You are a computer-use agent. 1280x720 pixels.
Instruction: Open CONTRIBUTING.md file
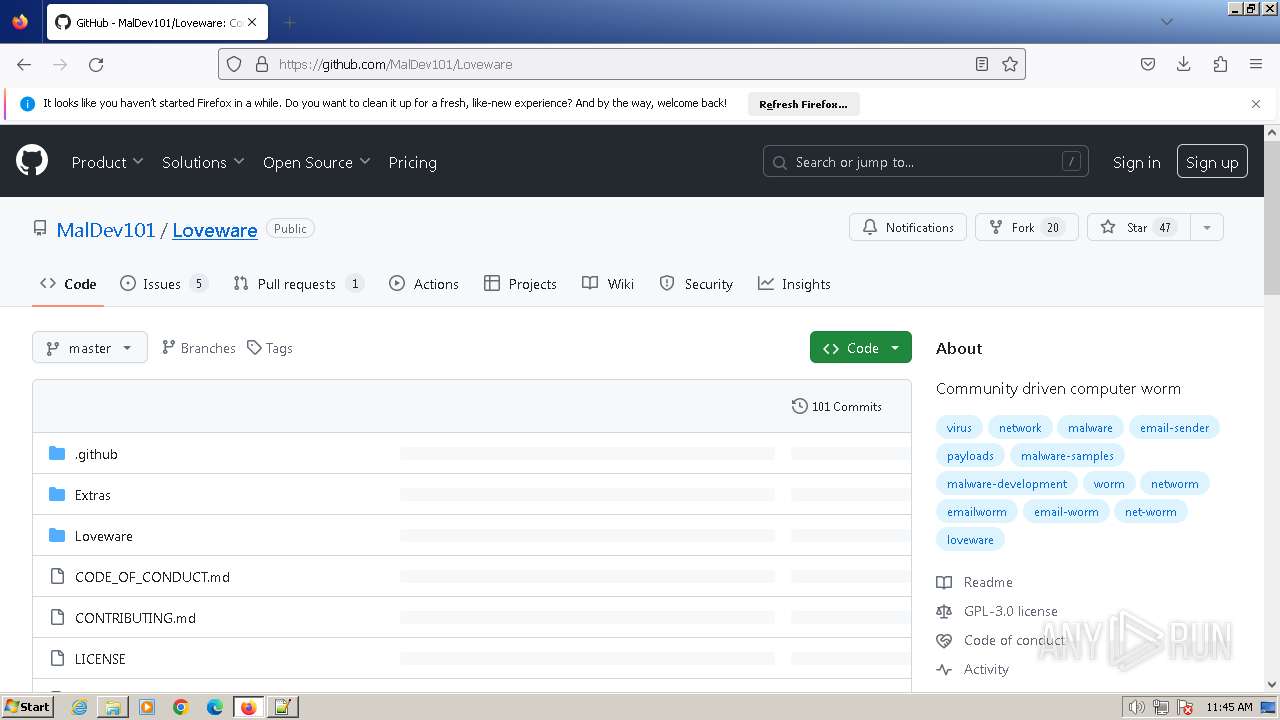pyautogui.click(x=135, y=618)
